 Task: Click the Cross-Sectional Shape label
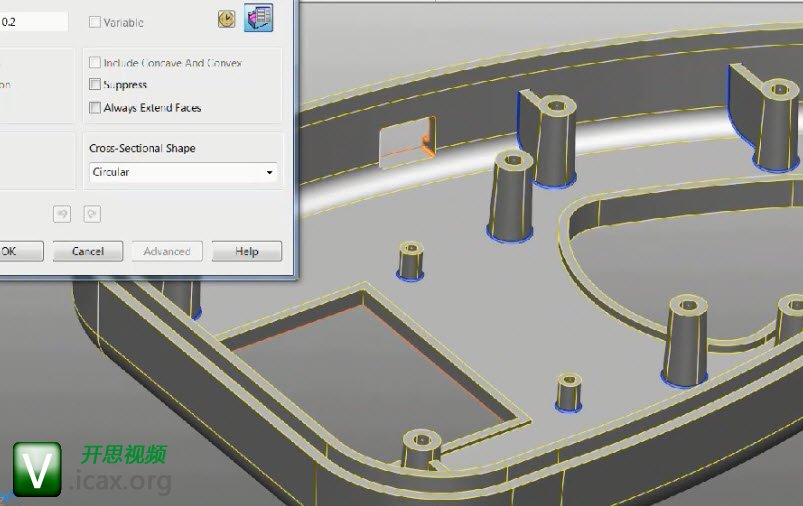[142, 148]
